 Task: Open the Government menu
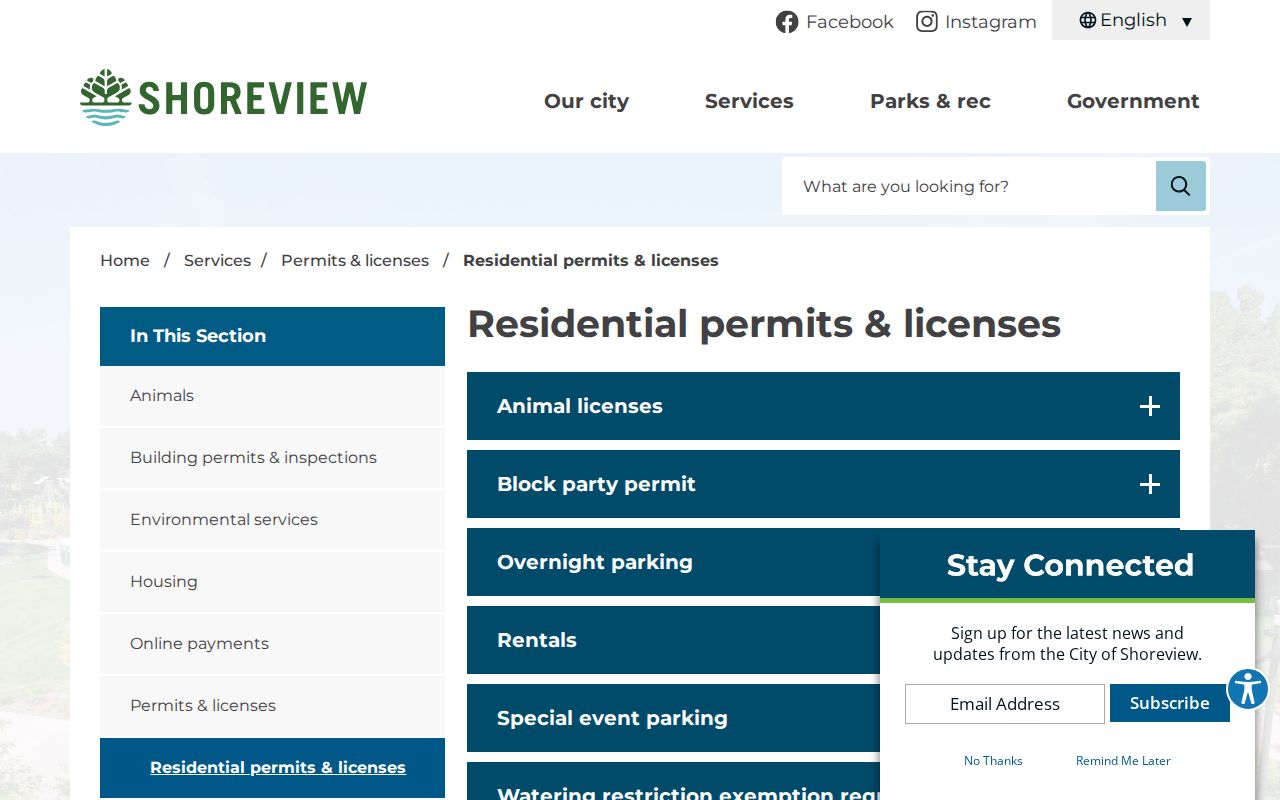pos(1133,101)
